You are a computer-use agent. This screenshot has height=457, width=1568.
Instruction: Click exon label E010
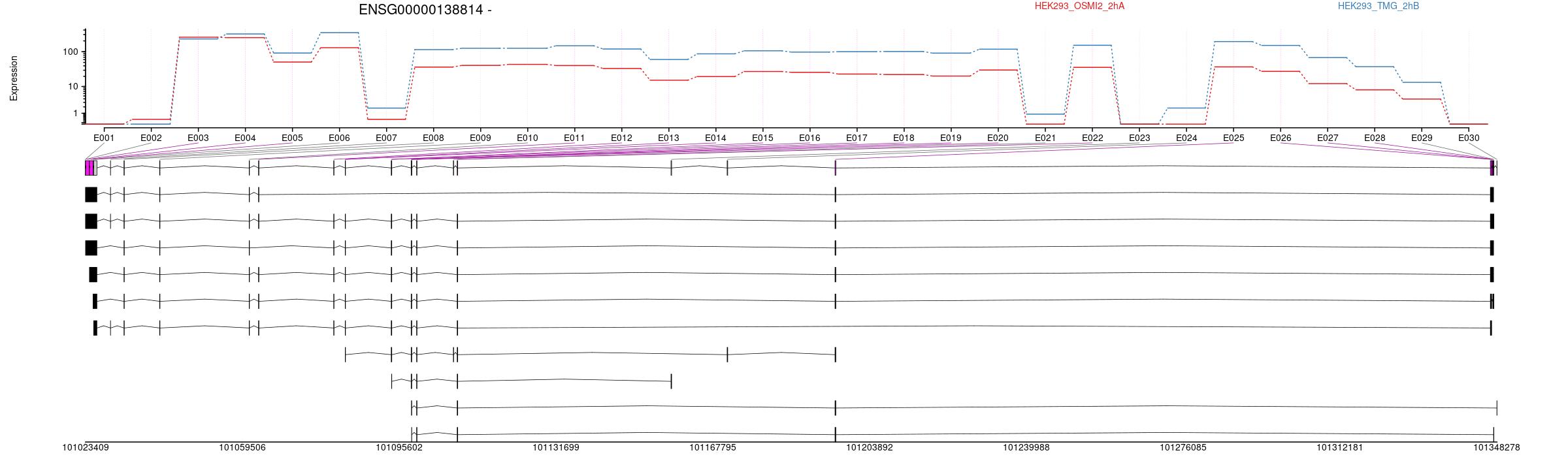(x=527, y=138)
